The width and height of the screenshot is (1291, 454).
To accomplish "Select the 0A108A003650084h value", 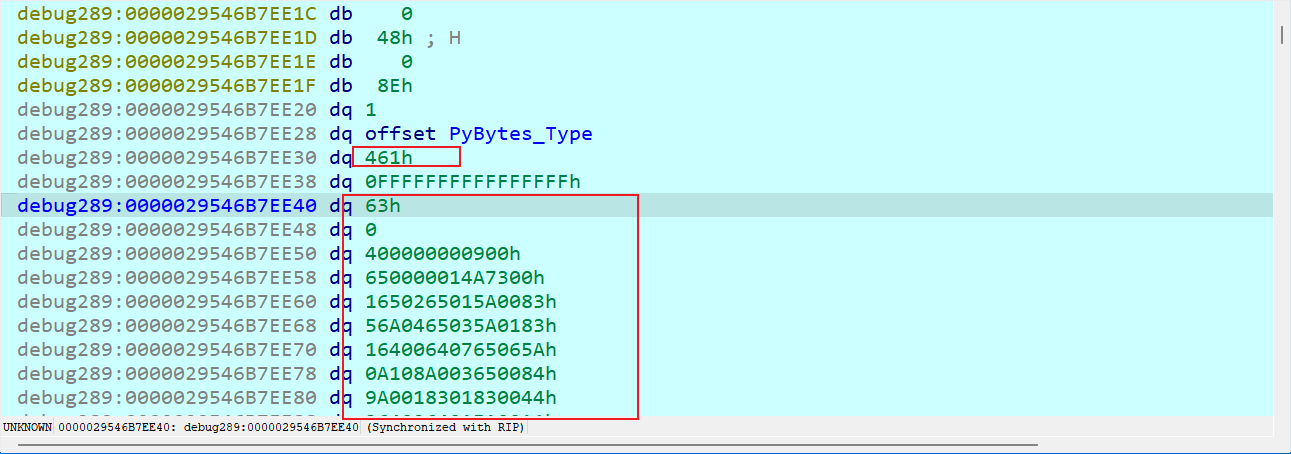I will coord(460,373).
